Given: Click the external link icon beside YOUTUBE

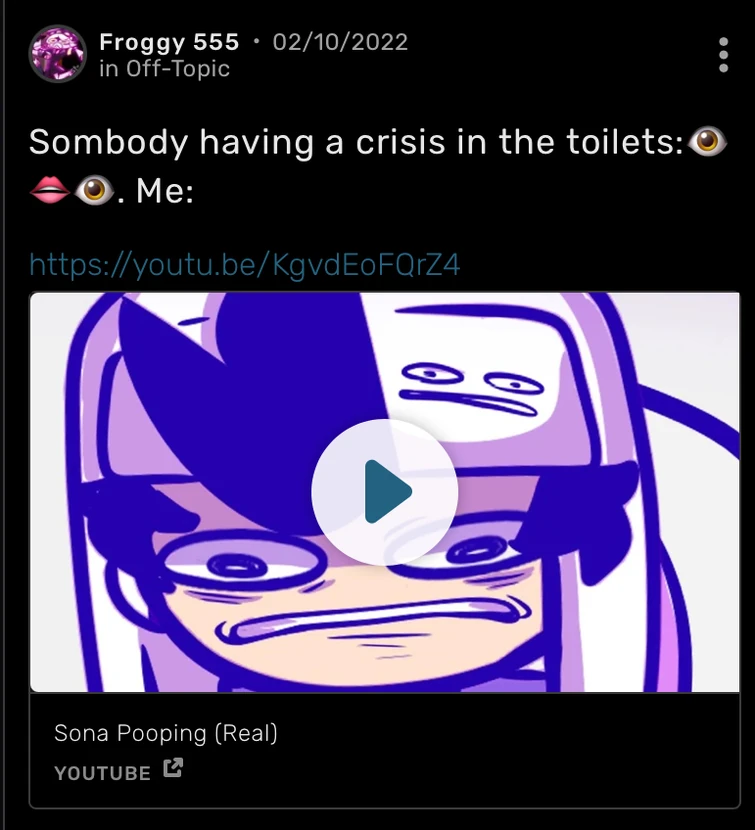Looking at the screenshot, I should point(173,769).
